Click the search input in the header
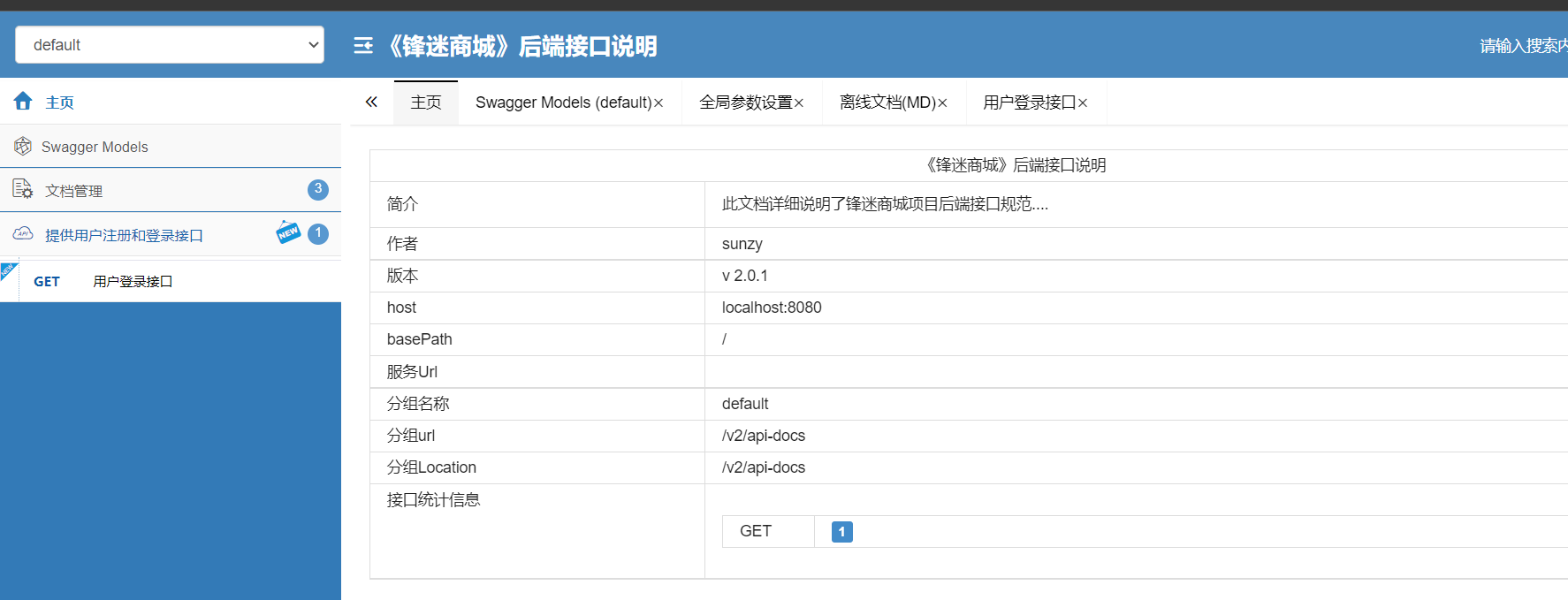This screenshot has width=1568, height=600. (x=1523, y=46)
